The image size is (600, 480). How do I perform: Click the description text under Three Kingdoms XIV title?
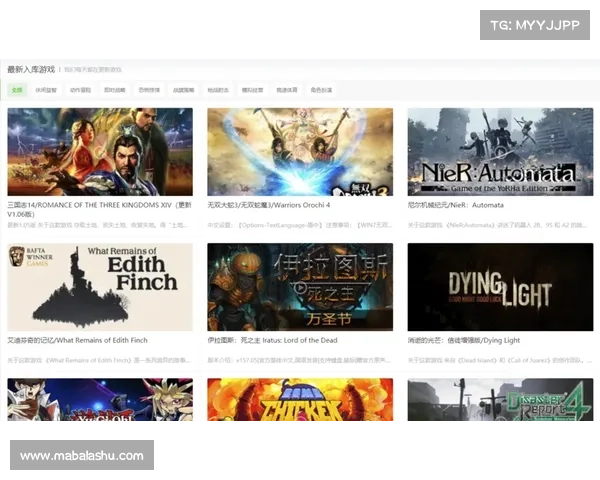point(98,225)
